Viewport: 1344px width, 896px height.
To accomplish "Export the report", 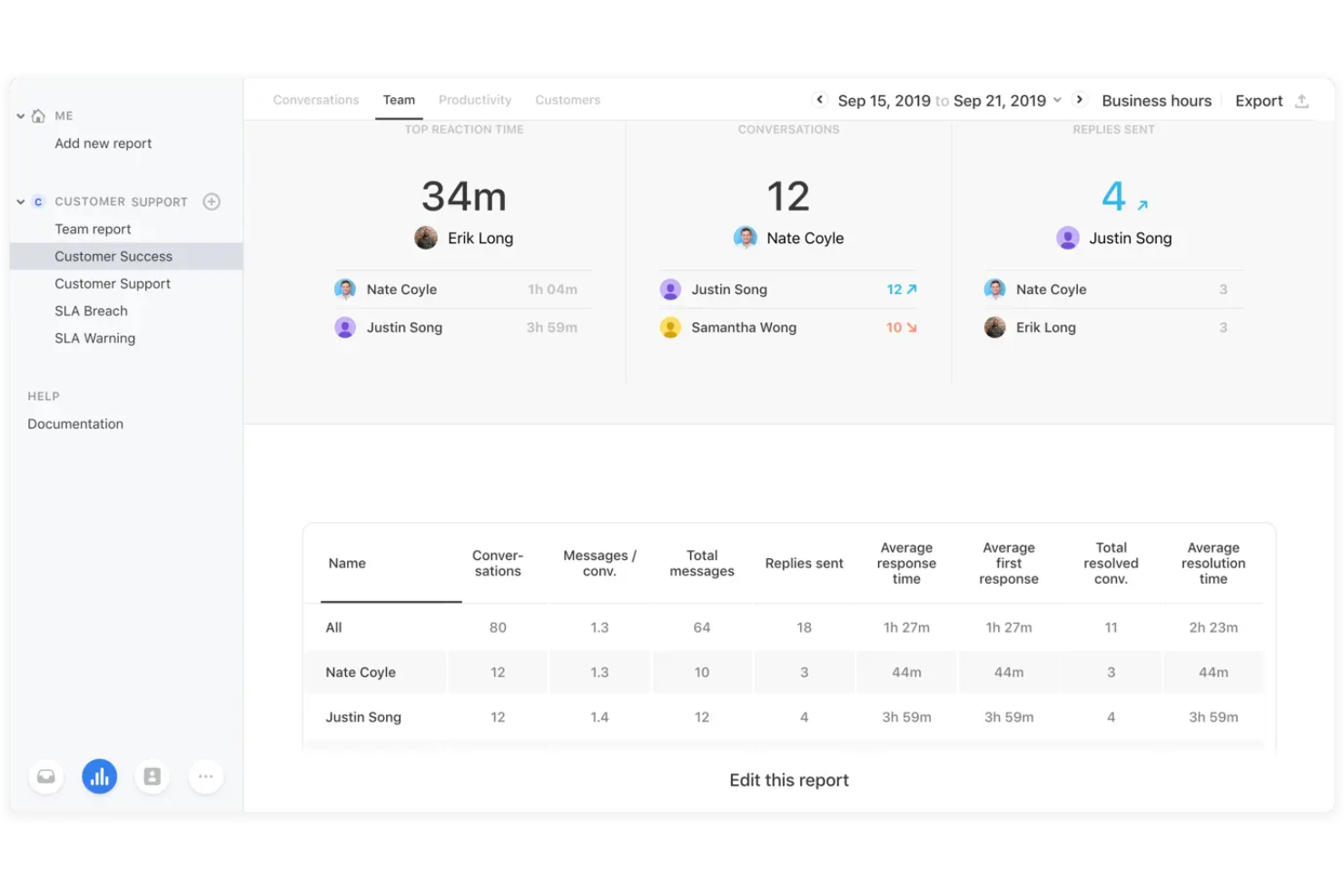I will pyautogui.click(x=1259, y=100).
